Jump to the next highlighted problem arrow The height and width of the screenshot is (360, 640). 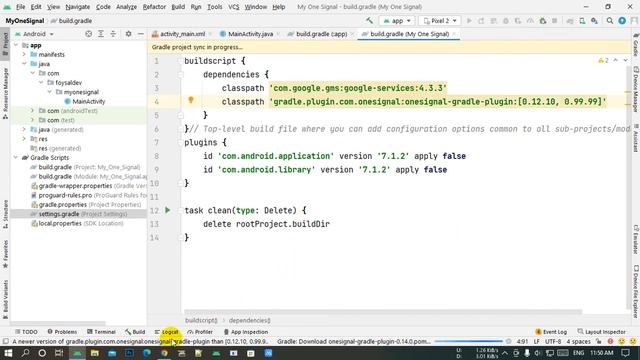[625, 60]
